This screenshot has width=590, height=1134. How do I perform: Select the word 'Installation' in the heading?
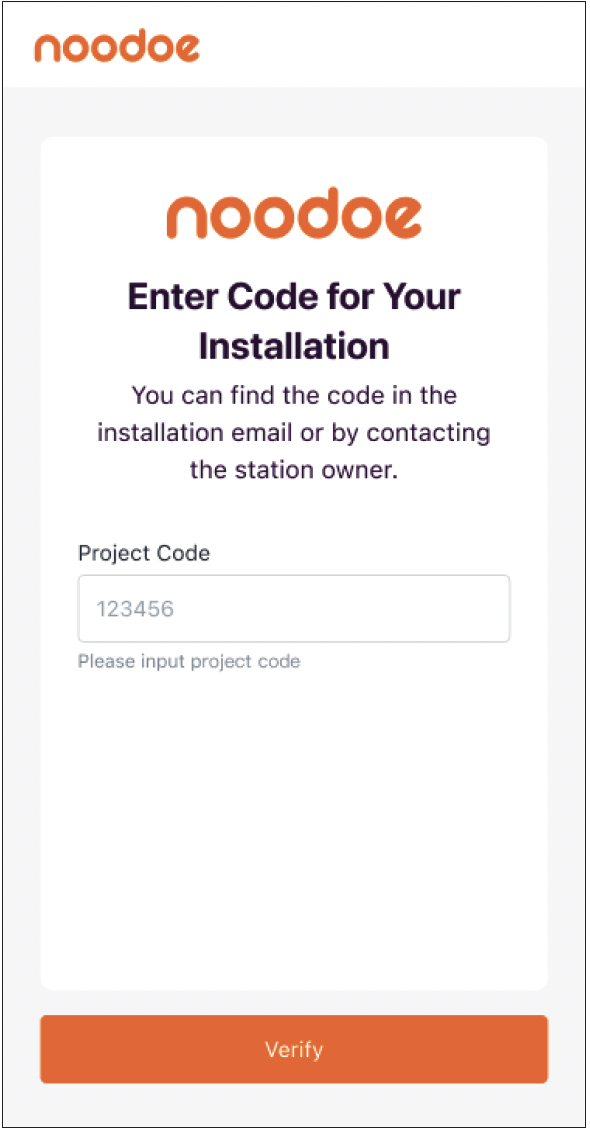click(x=294, y=346)
